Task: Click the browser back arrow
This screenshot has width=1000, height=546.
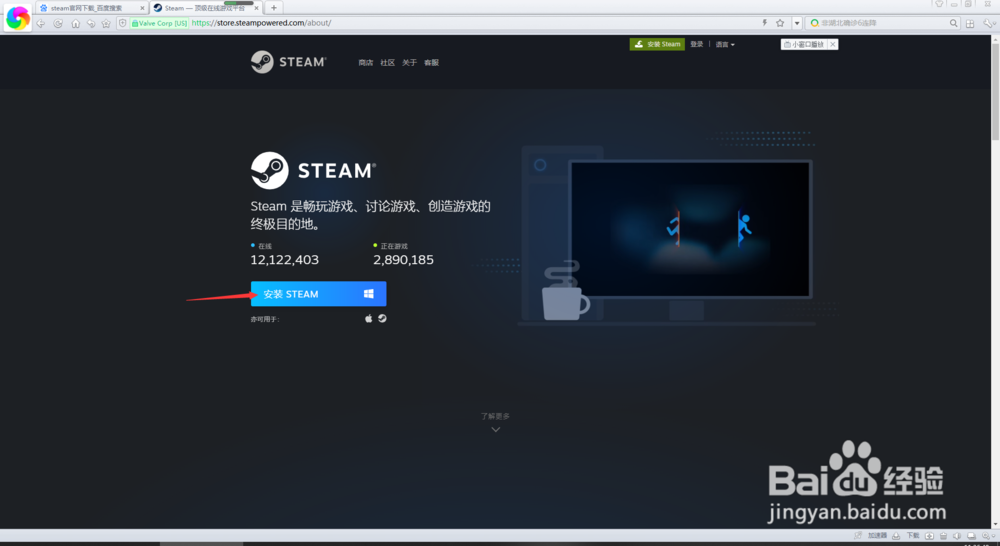Action: coord(40,24)
